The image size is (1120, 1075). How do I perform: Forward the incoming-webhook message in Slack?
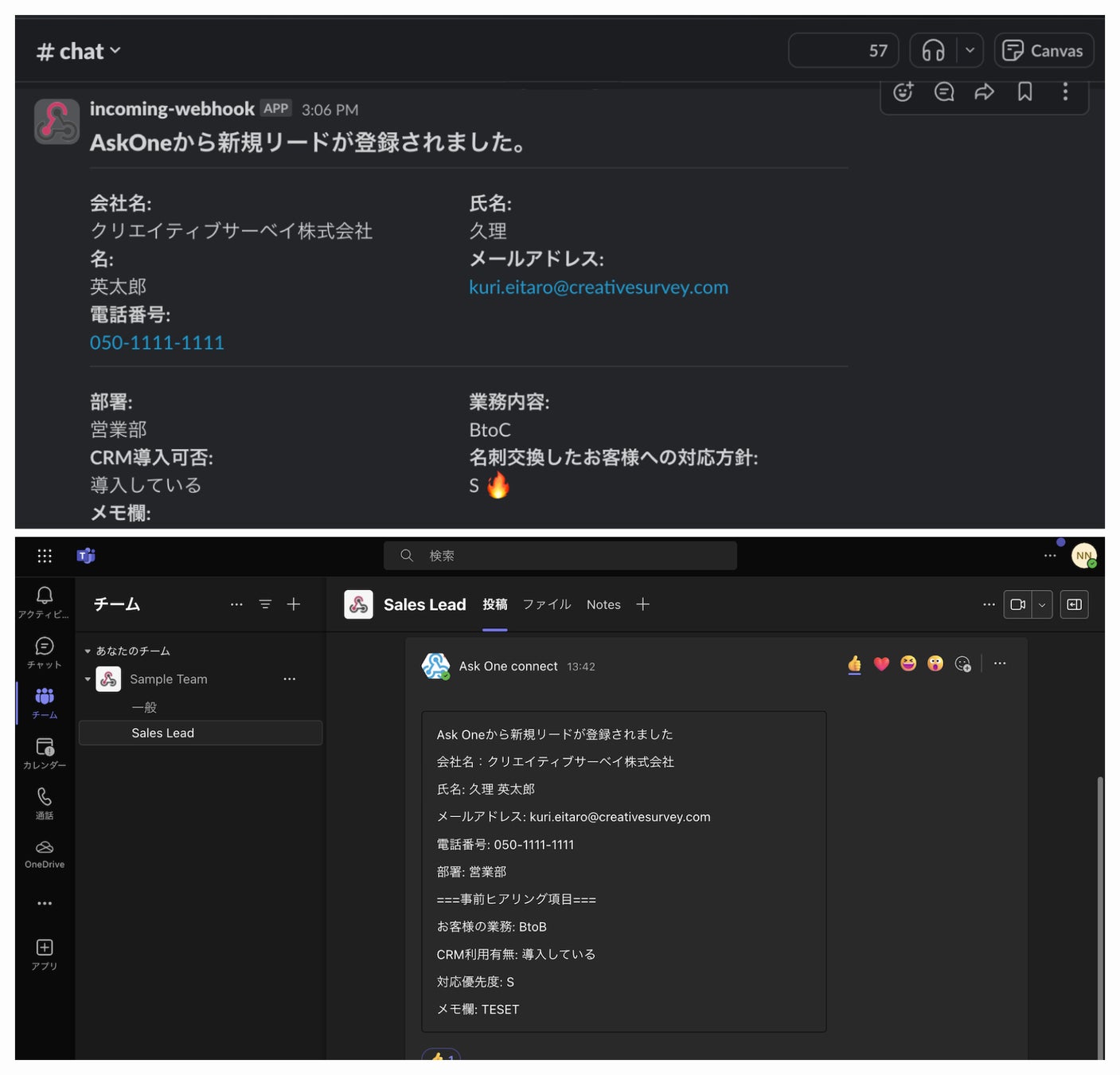(985, 92)
